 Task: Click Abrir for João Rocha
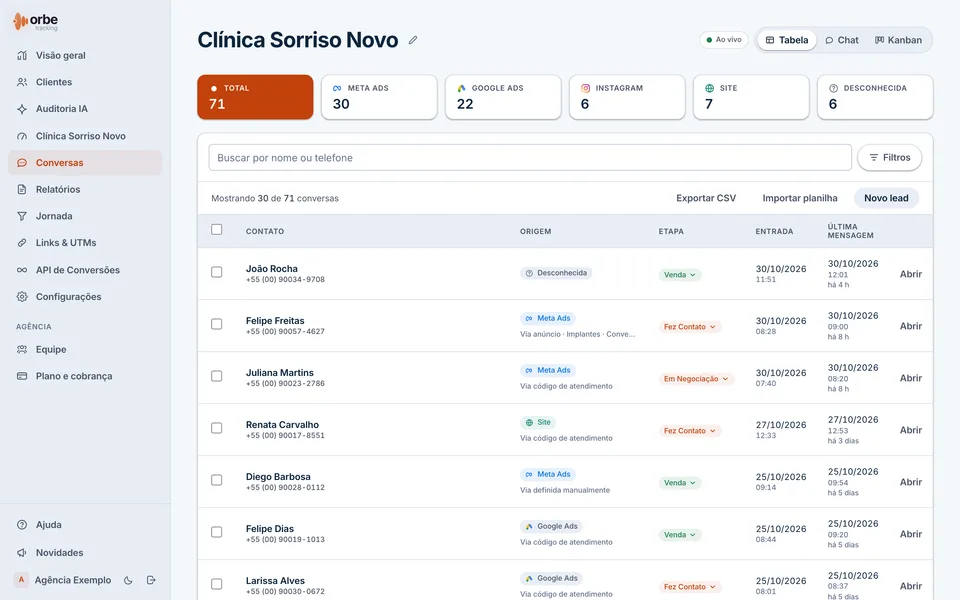pyautogui.click(x=910, y=274)
